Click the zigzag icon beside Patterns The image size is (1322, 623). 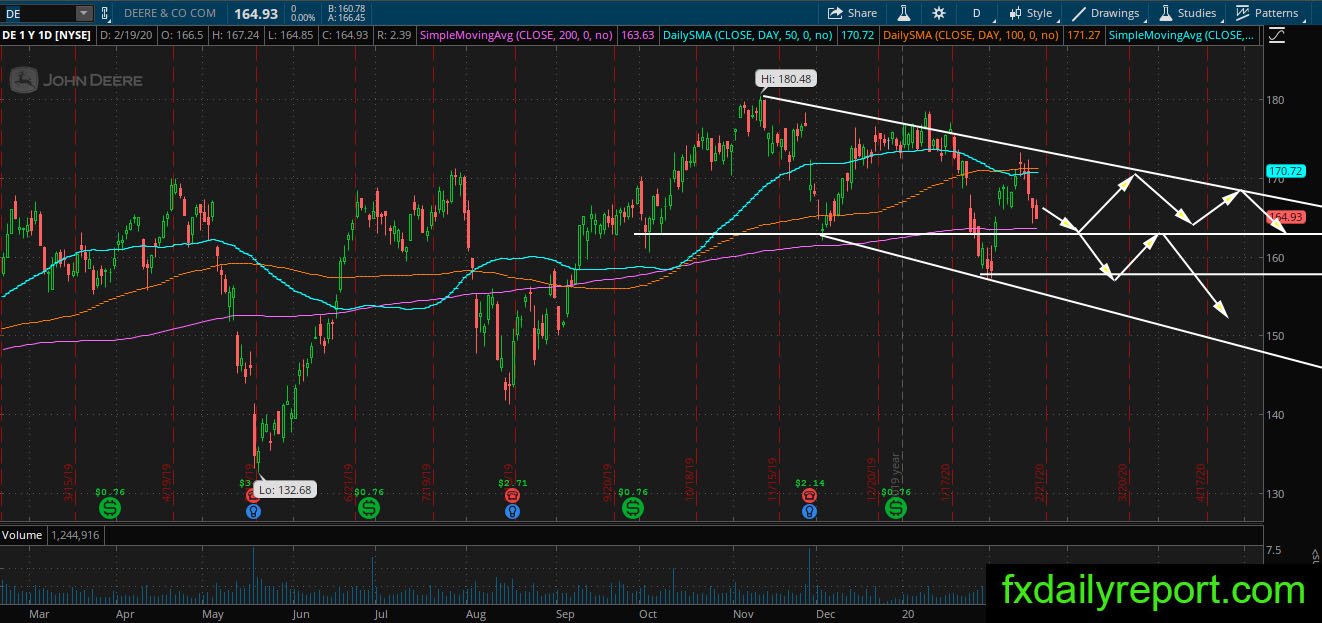click(1243, 13)
